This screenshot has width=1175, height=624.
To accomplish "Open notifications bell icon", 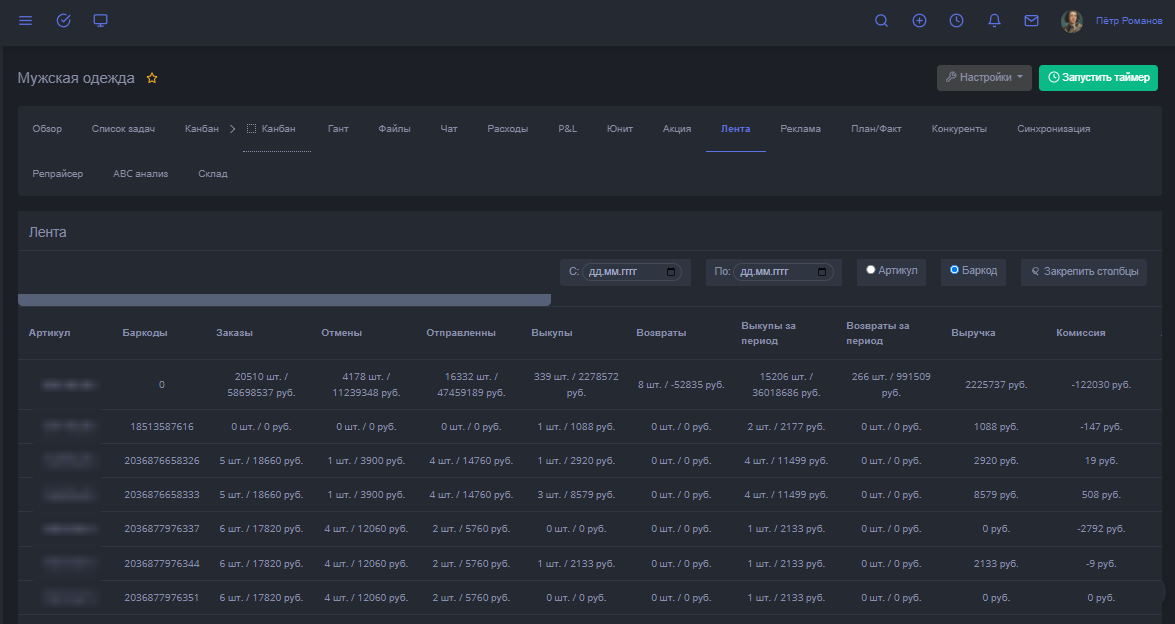I will pyautogui.click(x=994, y=21).
